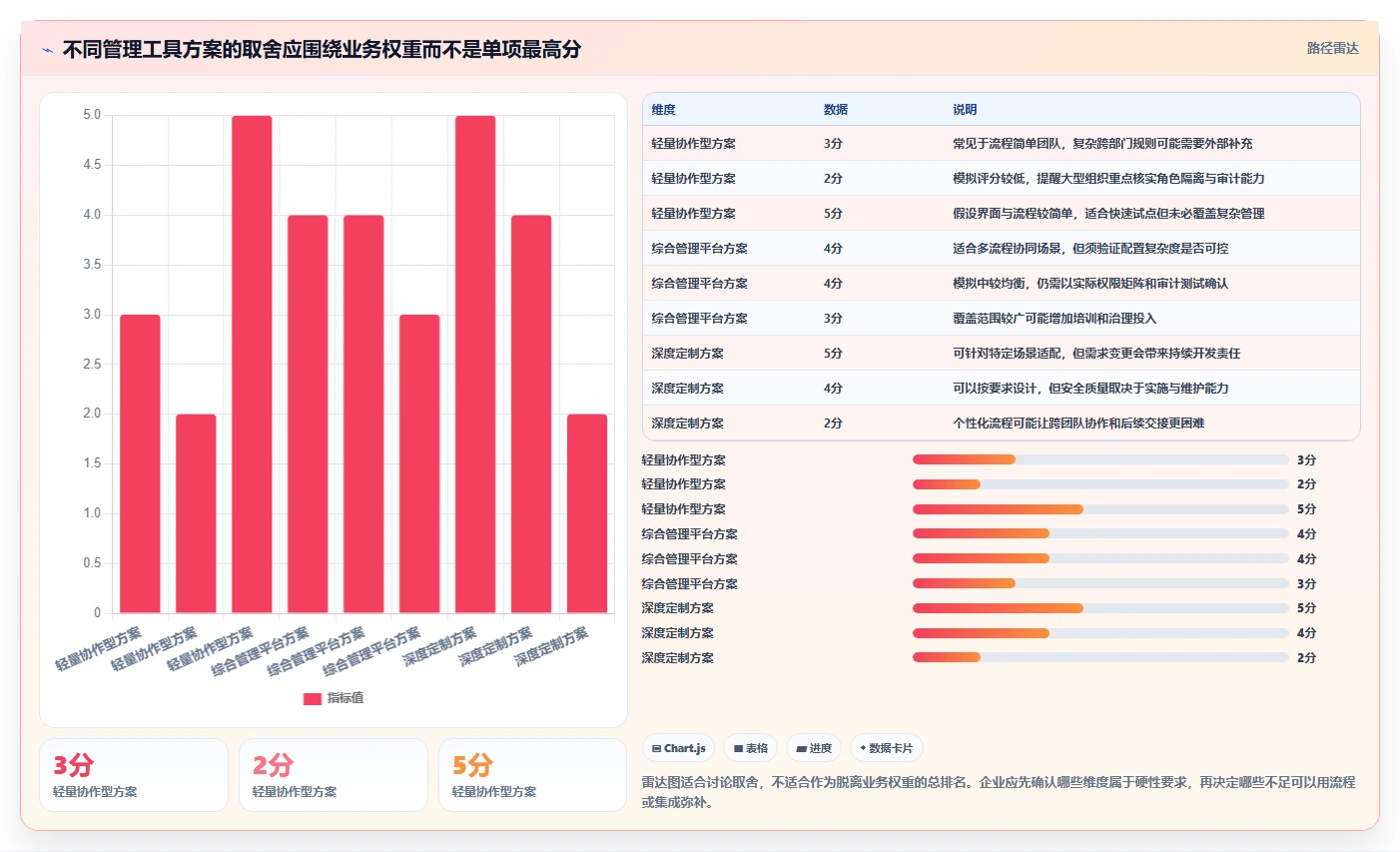
Task: Click chart bar 轻量协作型方案 at 3.0
Action: pyautogui.click(x=140, y=463)
